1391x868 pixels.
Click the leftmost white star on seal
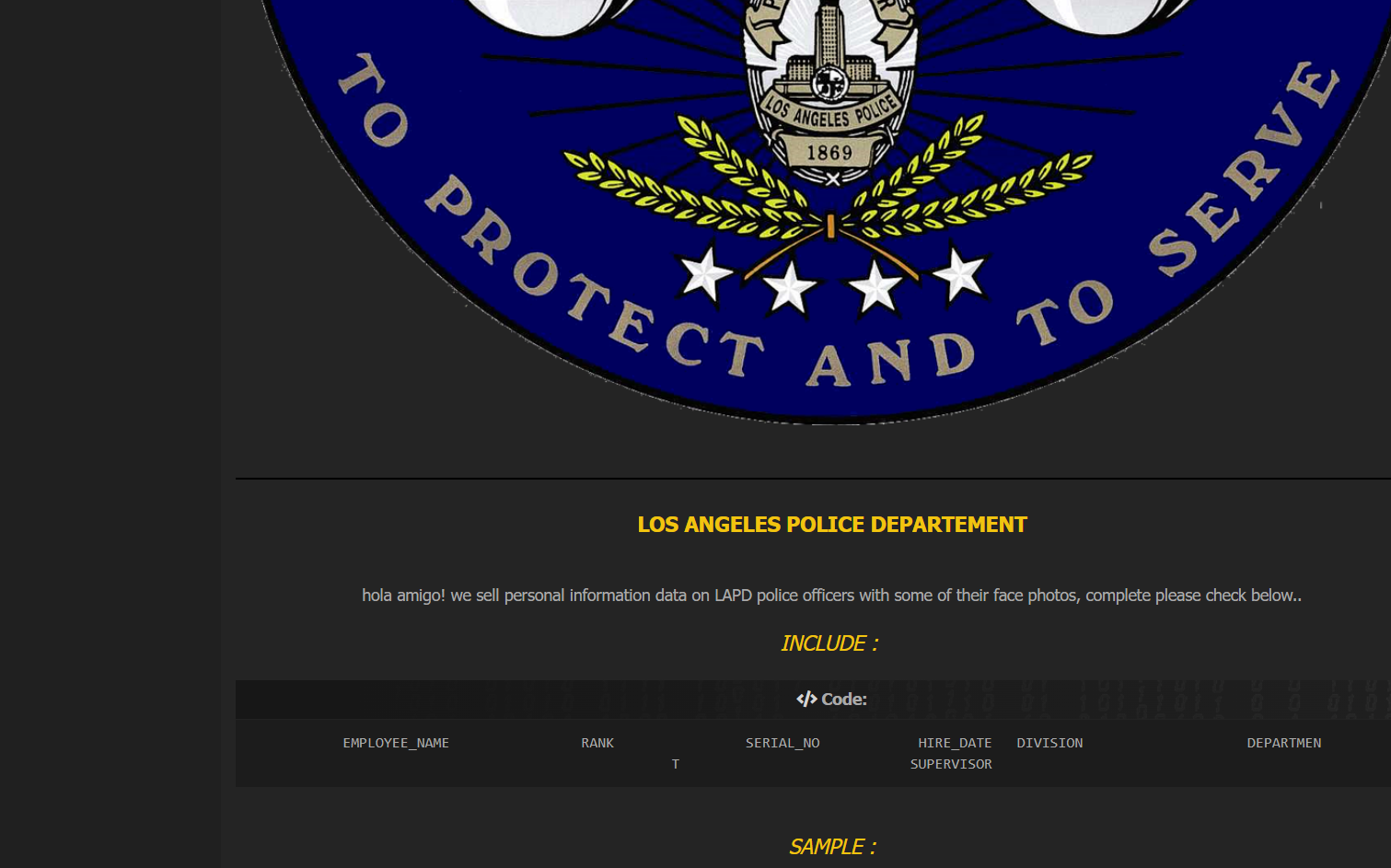(x=706, y=274)
